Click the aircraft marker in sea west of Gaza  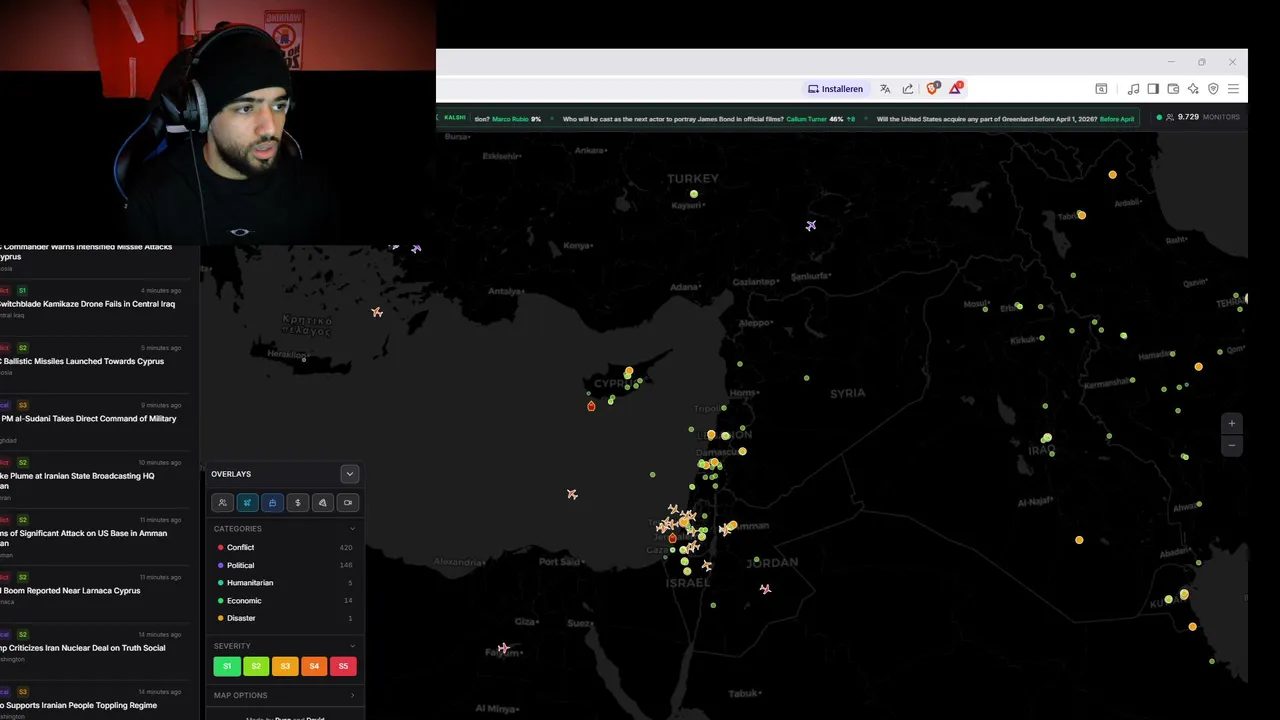(x=572, y=494)
